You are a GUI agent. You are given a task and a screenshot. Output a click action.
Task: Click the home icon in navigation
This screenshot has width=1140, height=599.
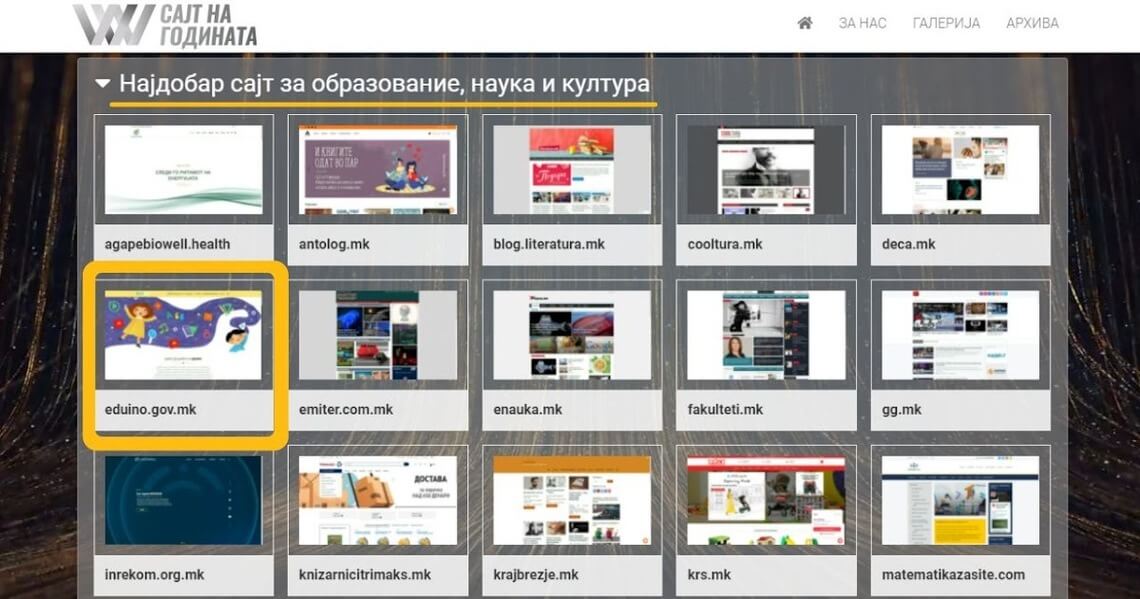coord(804,23)
